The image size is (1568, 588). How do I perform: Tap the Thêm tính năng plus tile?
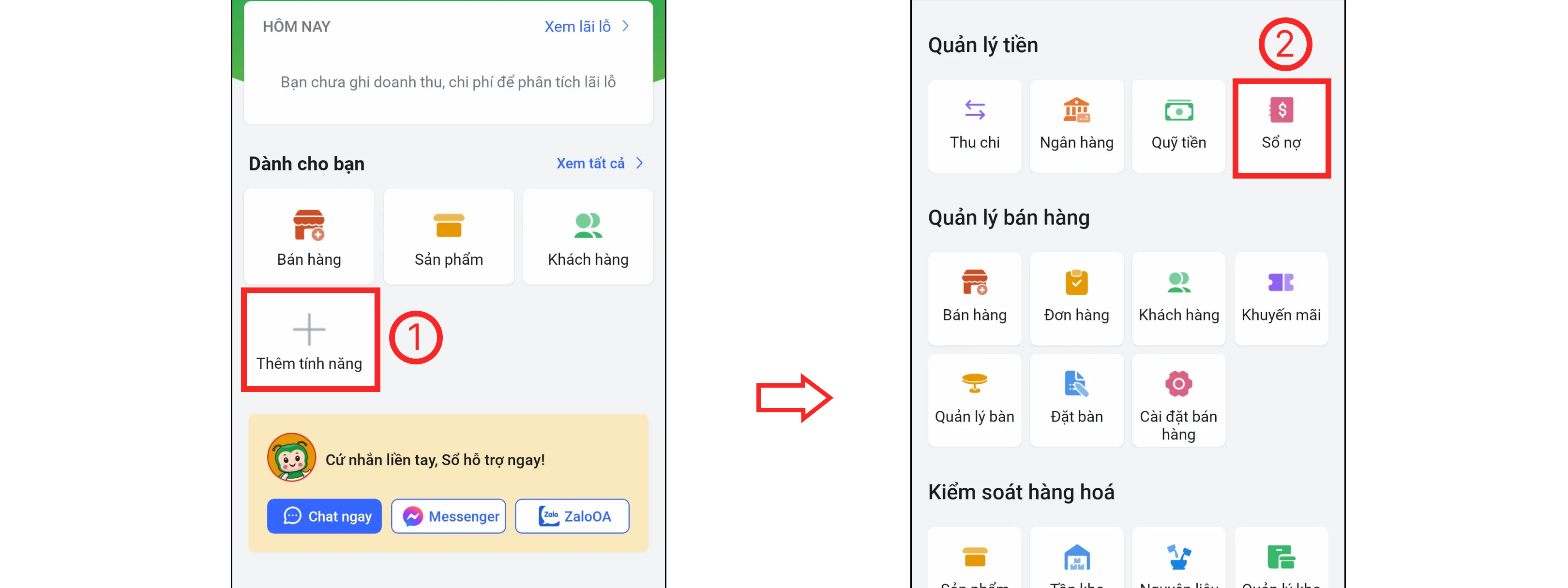(x=309, y=340)
